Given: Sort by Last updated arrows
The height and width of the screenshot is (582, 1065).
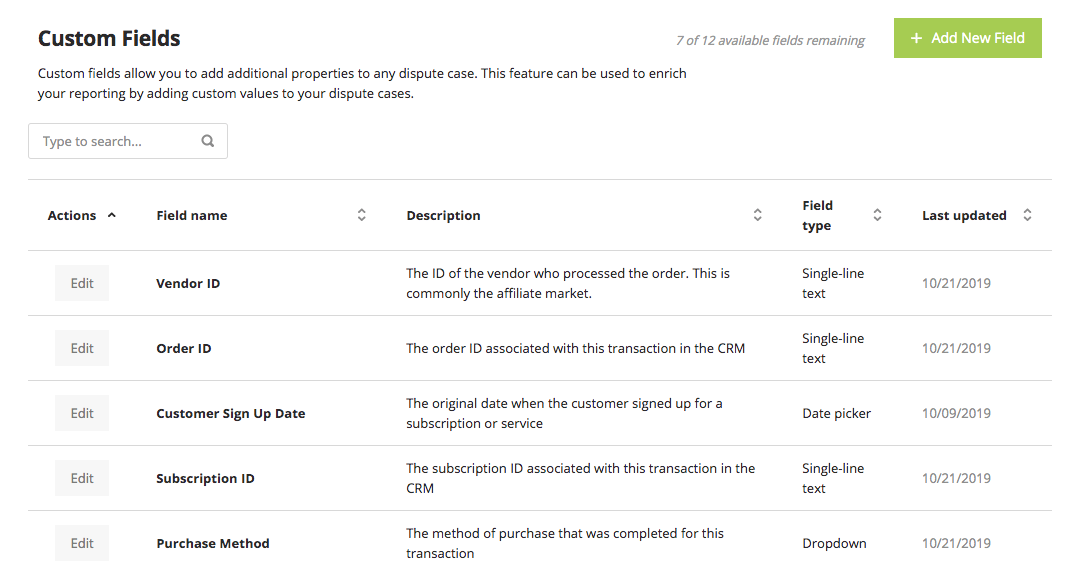Looking at the screenshot, I should pyautogui.click(x=1027, y=215).
